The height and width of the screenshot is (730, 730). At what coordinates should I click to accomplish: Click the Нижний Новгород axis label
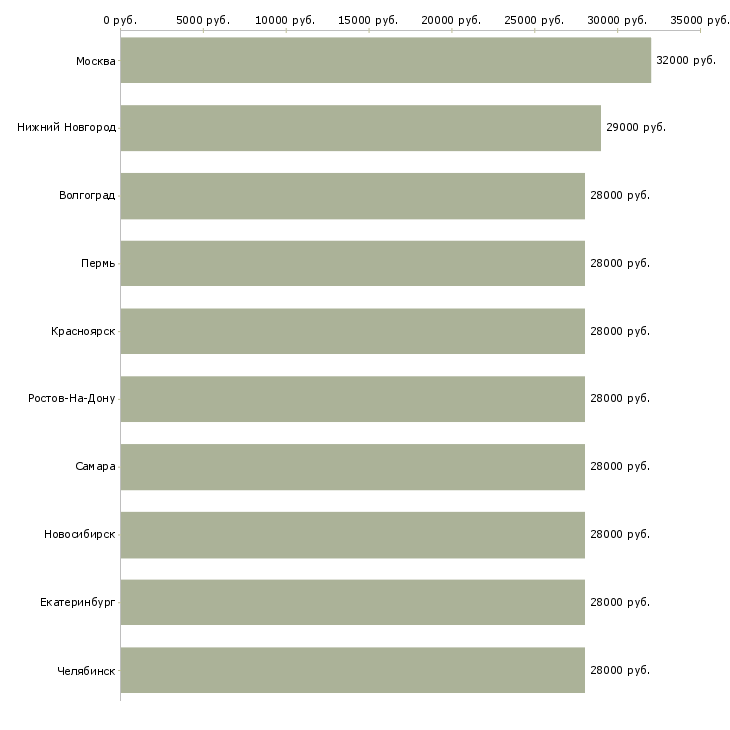click(x=66, y=127)
